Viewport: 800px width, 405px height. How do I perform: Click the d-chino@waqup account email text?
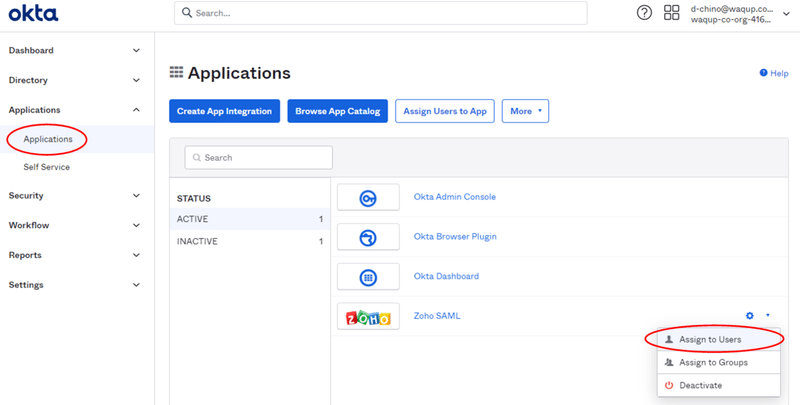(x=732, y=9)
